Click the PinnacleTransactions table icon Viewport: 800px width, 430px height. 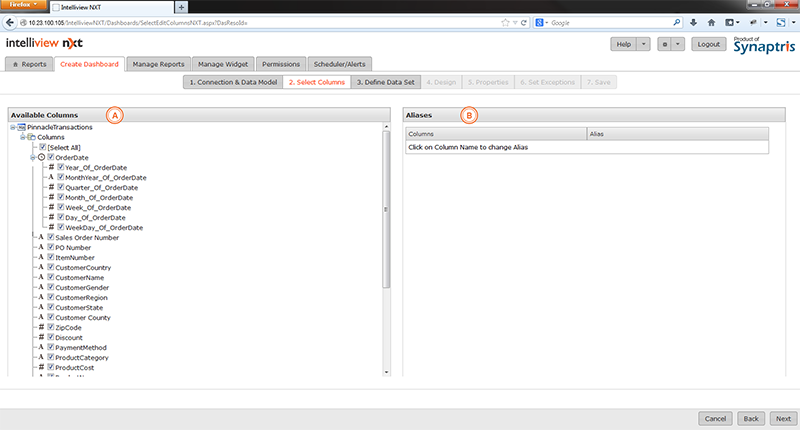pos(22,127)
